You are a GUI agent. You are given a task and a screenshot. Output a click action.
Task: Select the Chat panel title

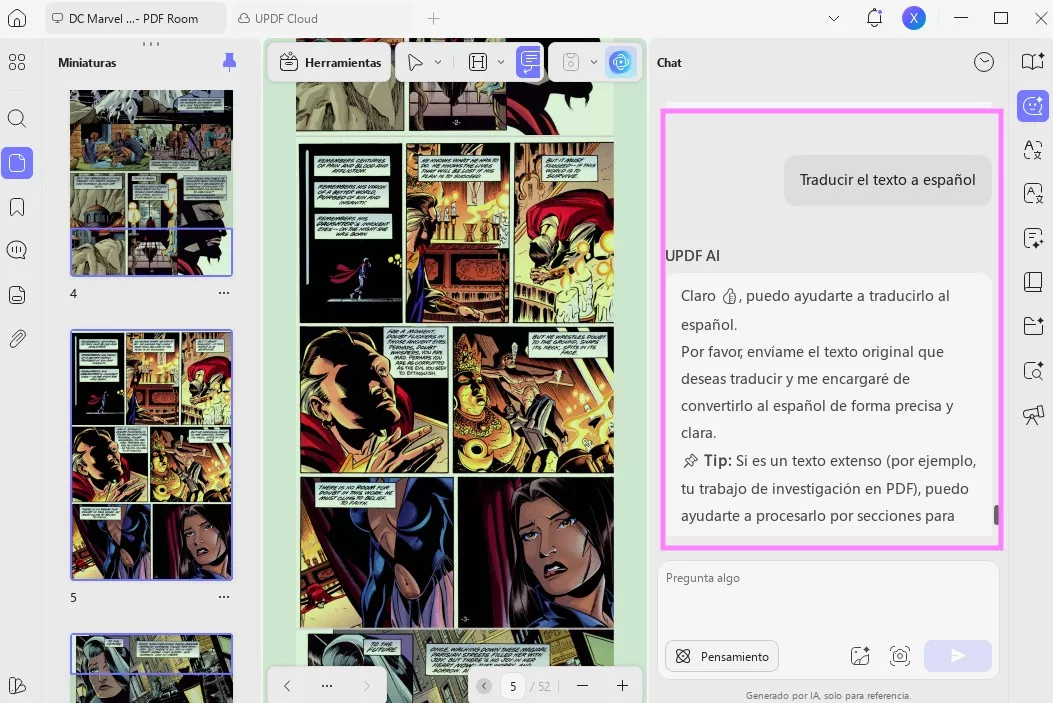coord(669,62)
